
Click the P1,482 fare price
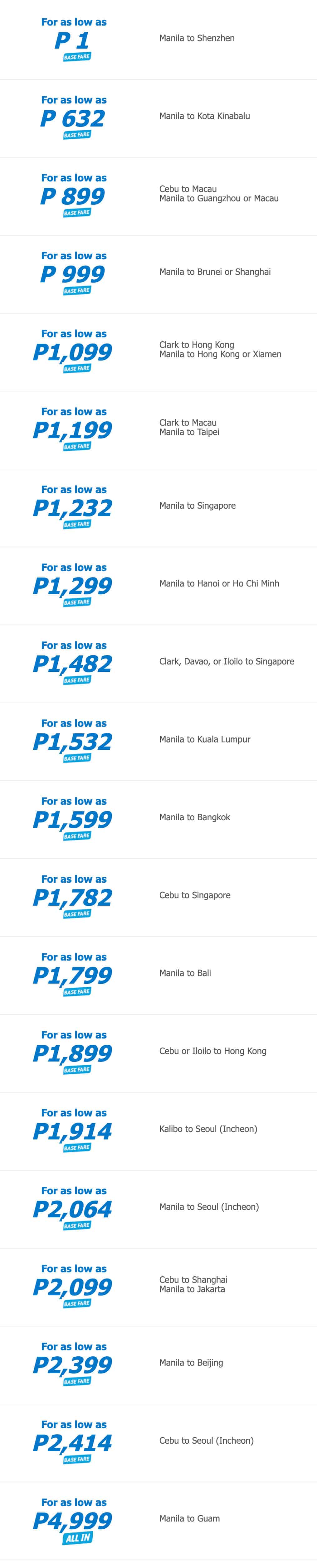[73, 664]
